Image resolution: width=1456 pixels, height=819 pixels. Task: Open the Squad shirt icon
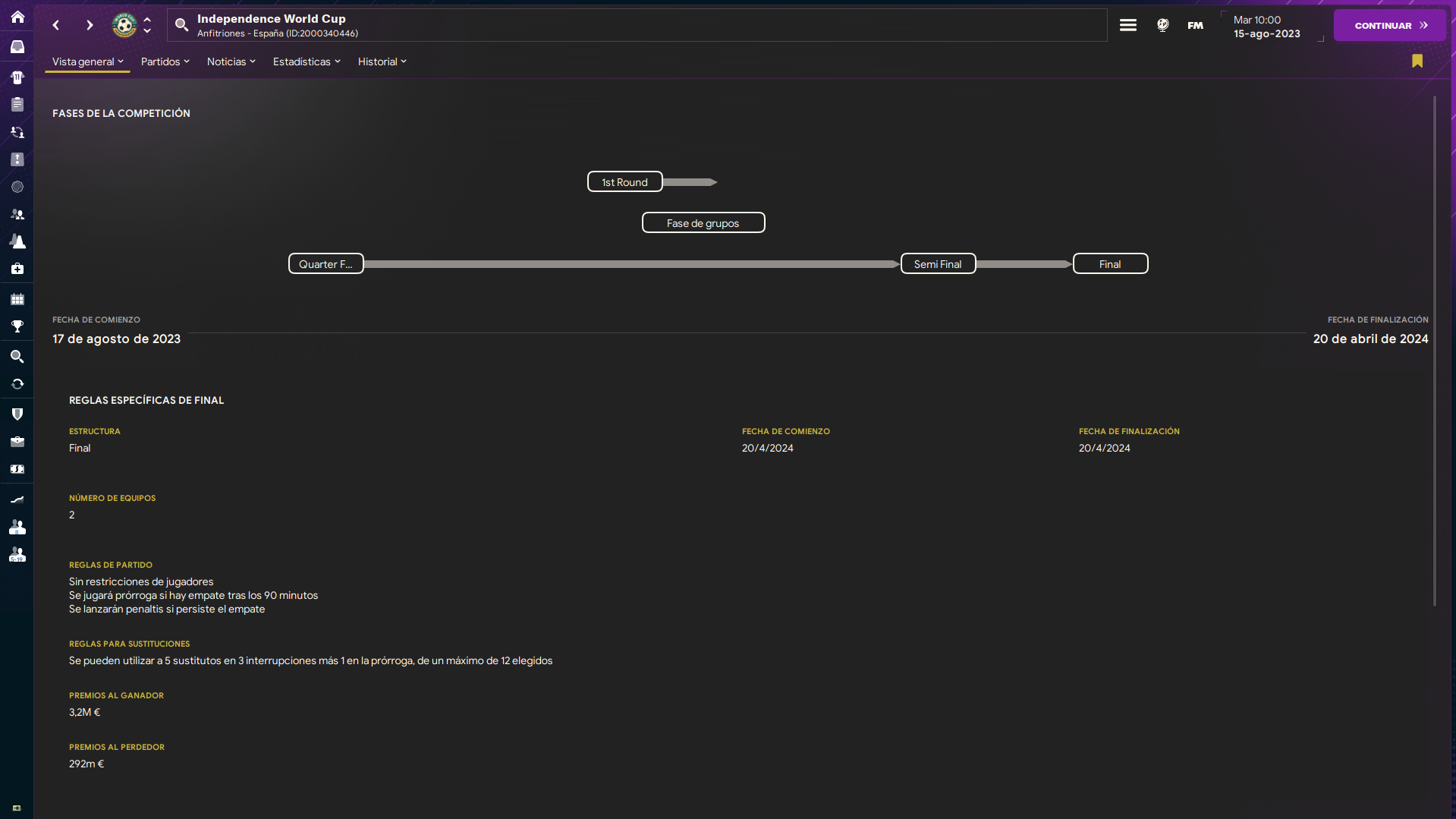[x=17, y=77]
